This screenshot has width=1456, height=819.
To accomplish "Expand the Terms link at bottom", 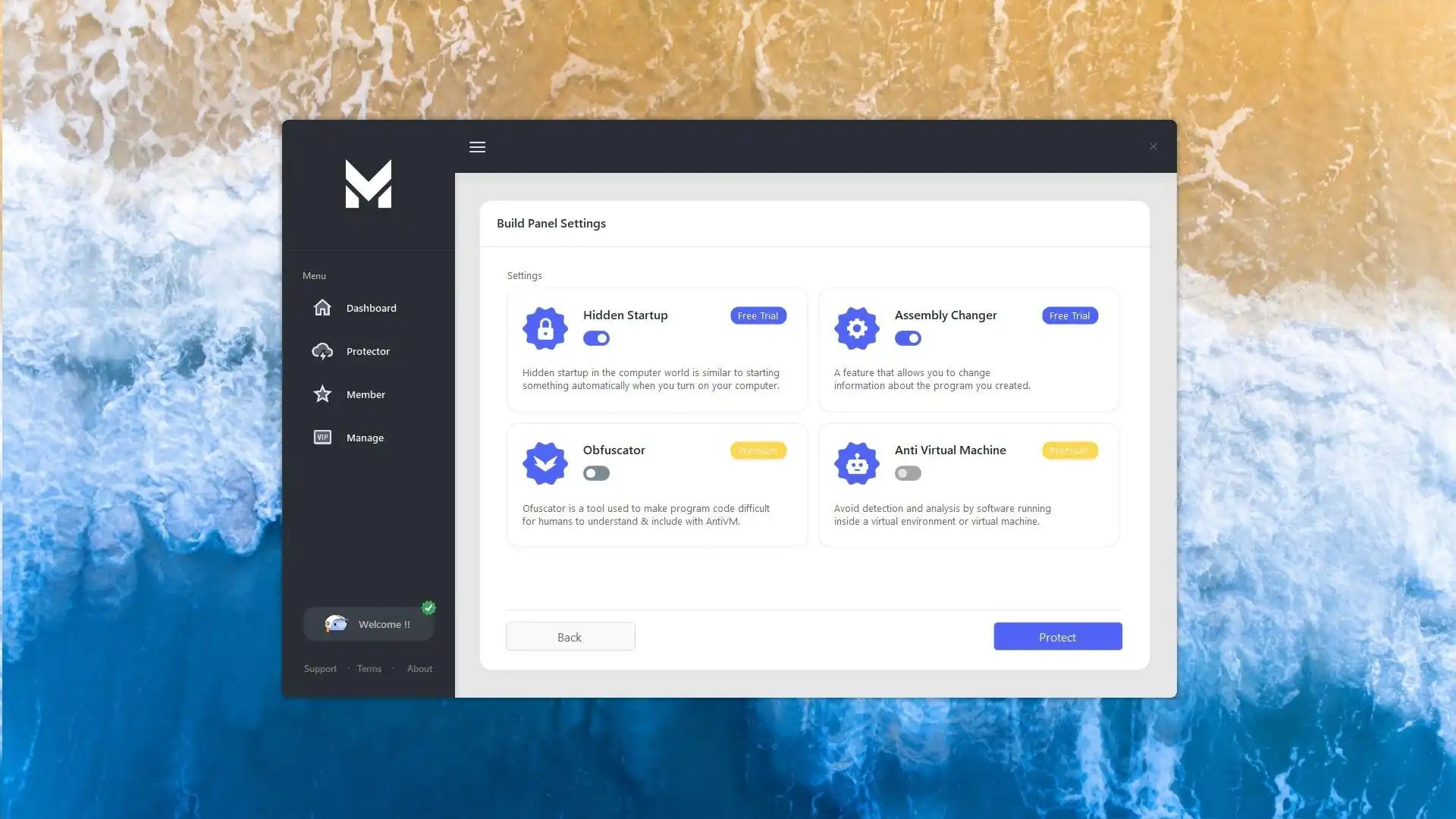I will (369, 668).
